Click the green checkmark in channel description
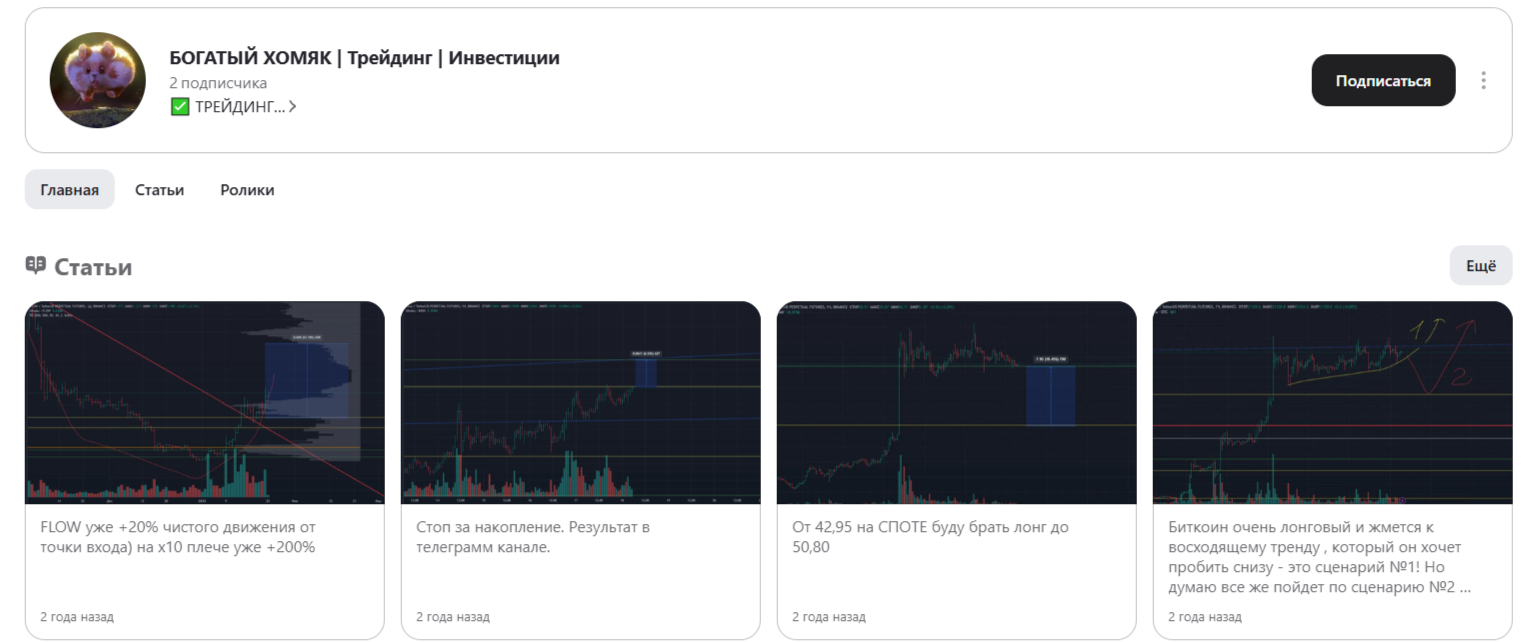The image size is (1528, 642). click(x=180, y=106)
